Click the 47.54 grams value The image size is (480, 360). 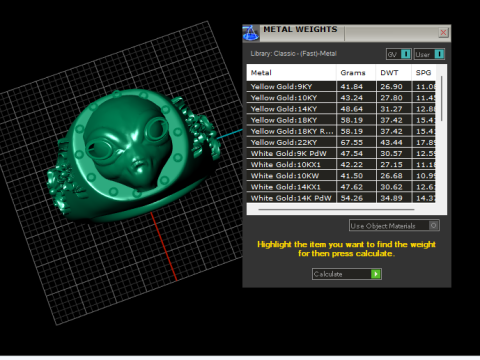(351, 153)
